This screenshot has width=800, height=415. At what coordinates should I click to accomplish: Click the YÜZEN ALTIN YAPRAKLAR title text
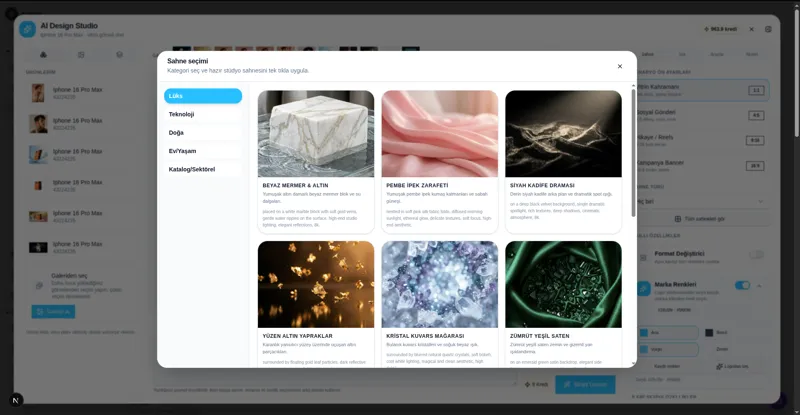click(x=297, y=336)
